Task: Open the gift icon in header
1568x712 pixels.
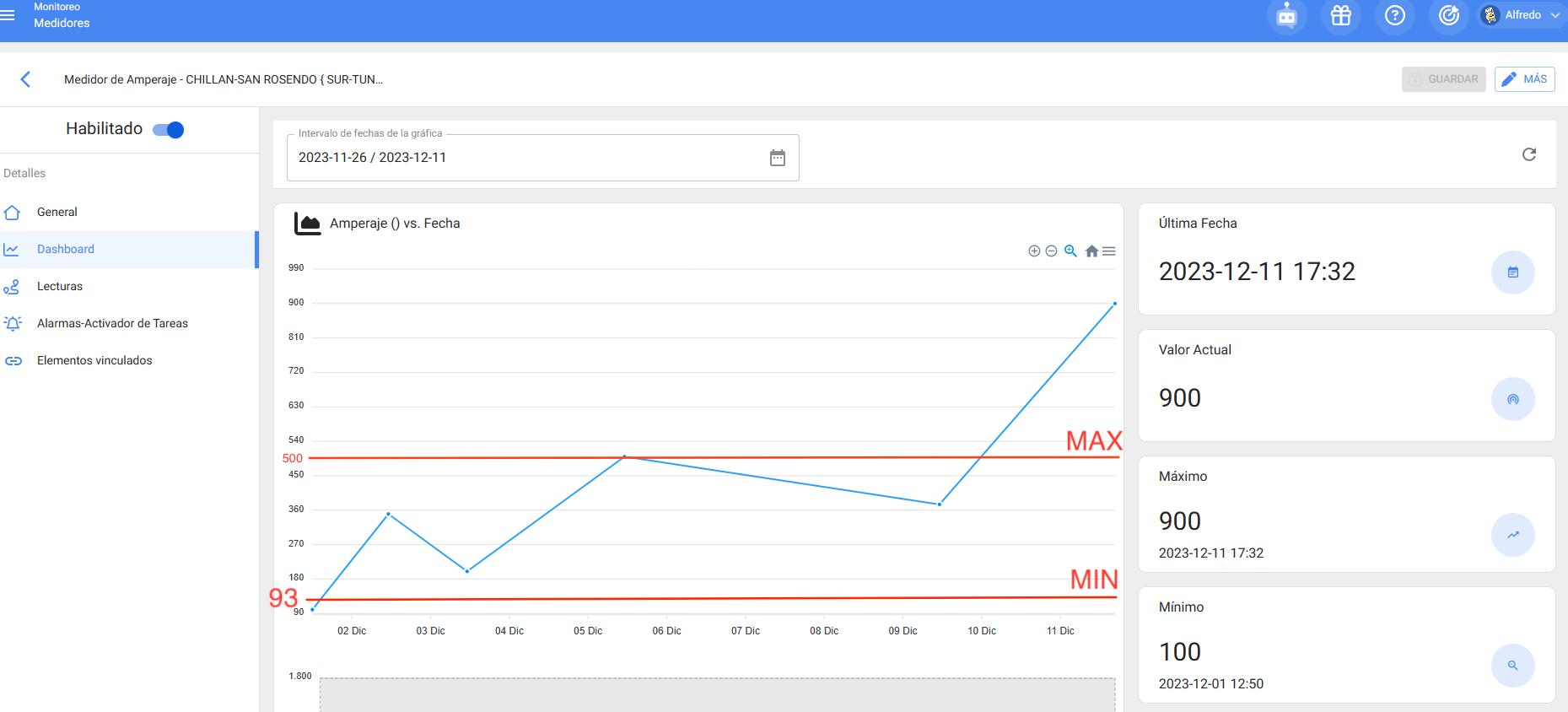Action: tap(1340, 15)
